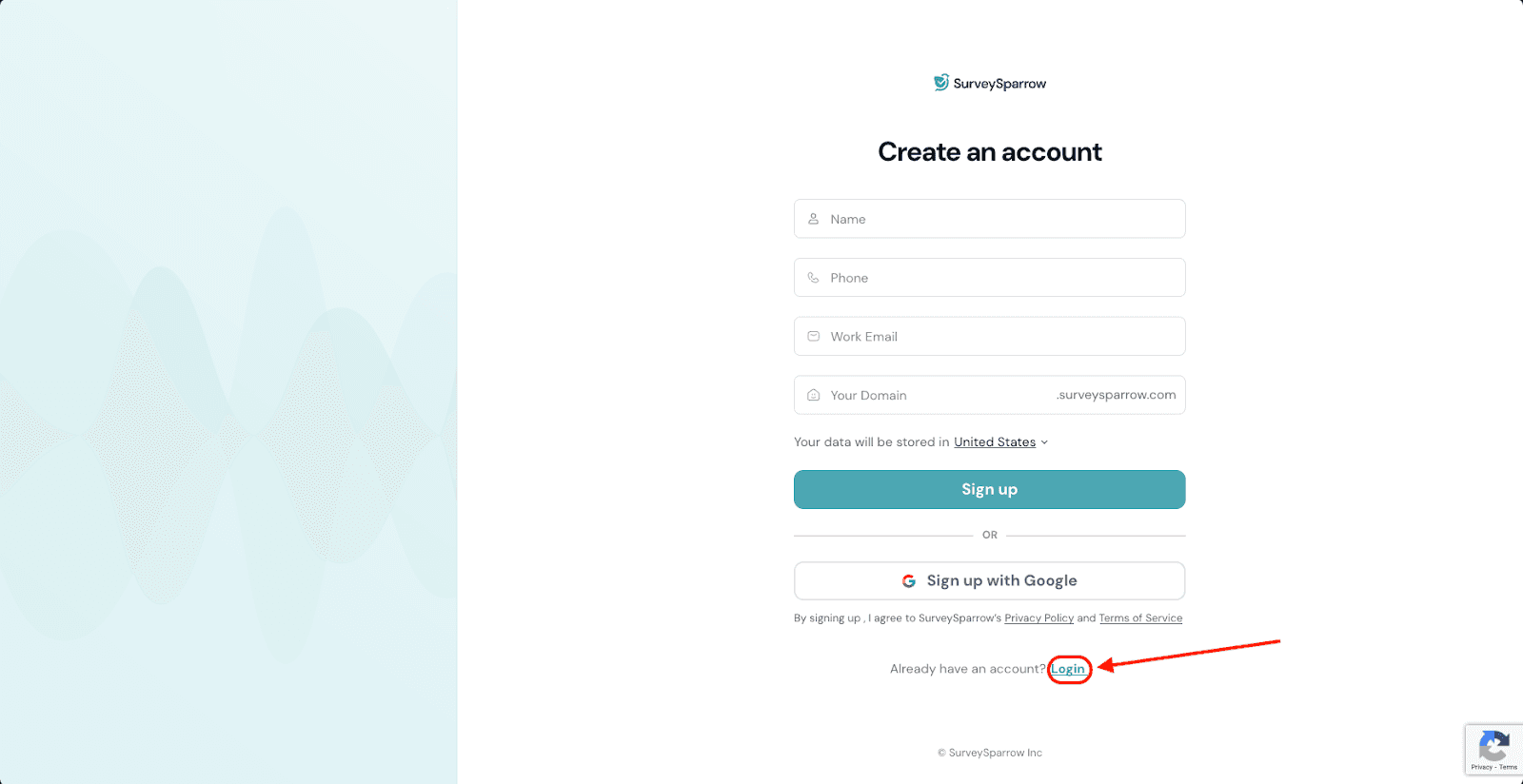
Task: Click the SurveySparrow bird logo icon
Action: pos(940,83)
